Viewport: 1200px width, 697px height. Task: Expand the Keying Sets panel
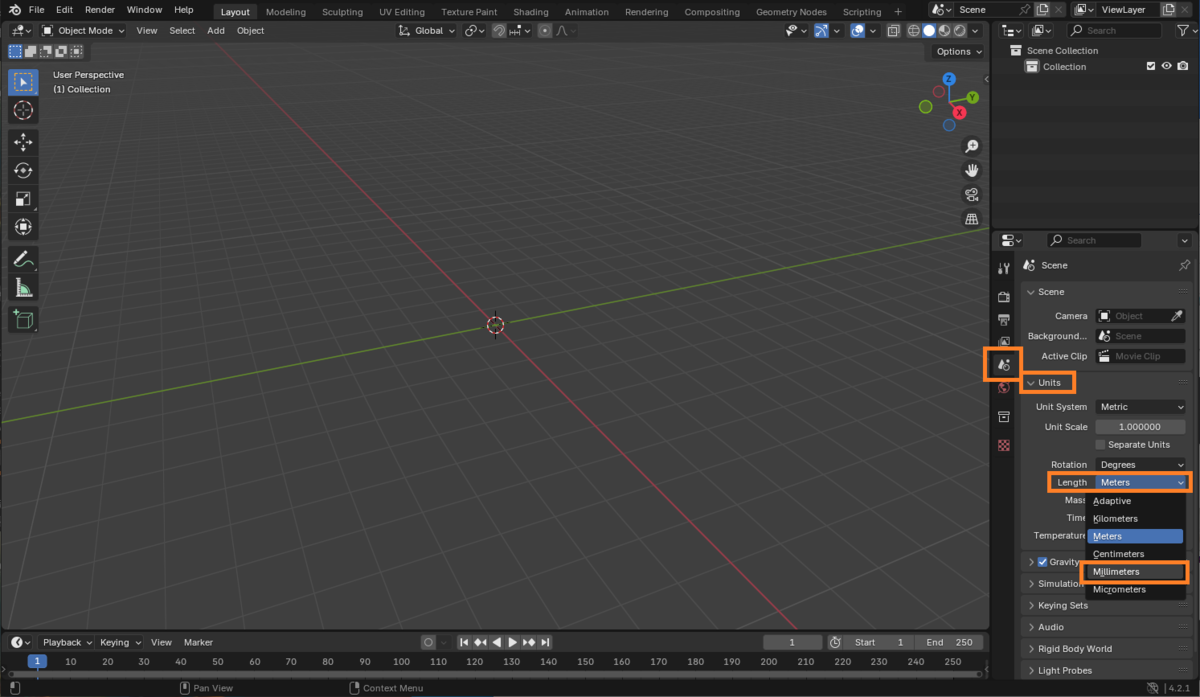[1062, 605]
